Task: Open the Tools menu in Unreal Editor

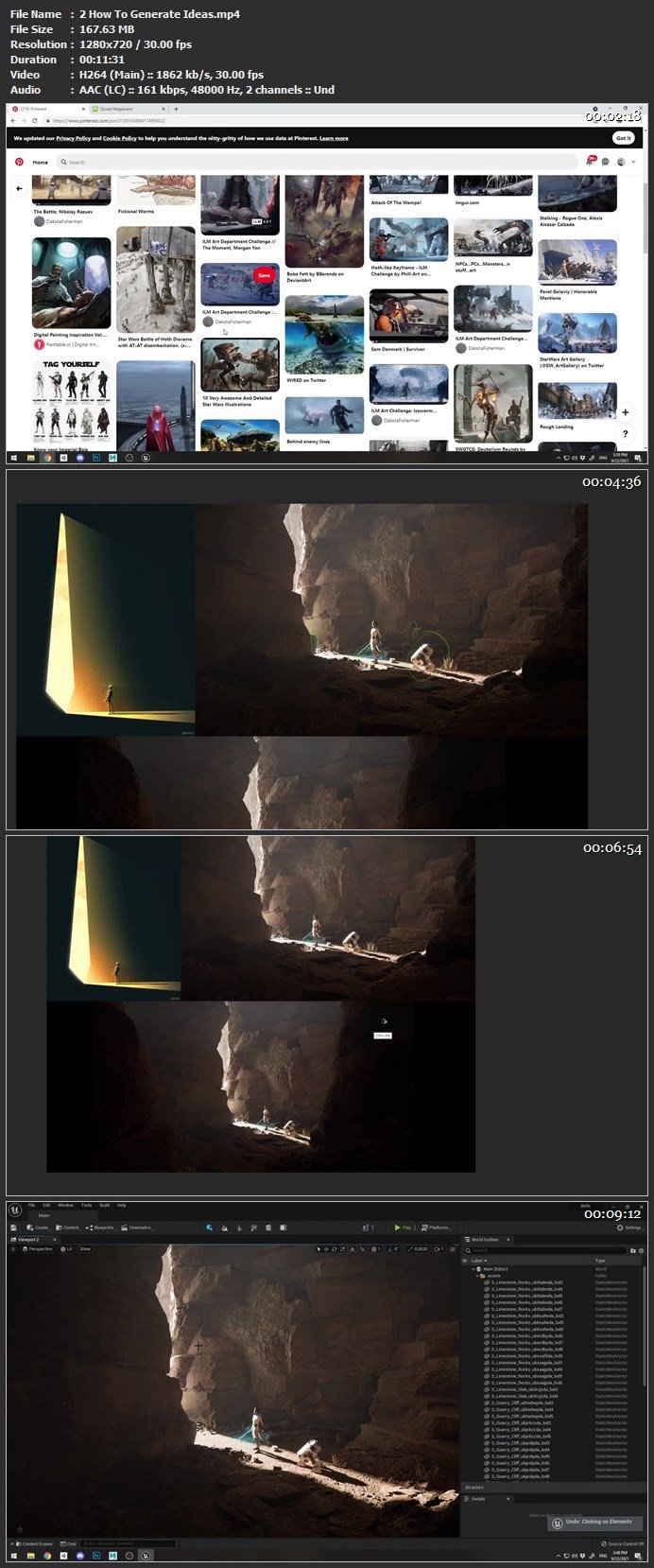Action: tap(86, 1205)
